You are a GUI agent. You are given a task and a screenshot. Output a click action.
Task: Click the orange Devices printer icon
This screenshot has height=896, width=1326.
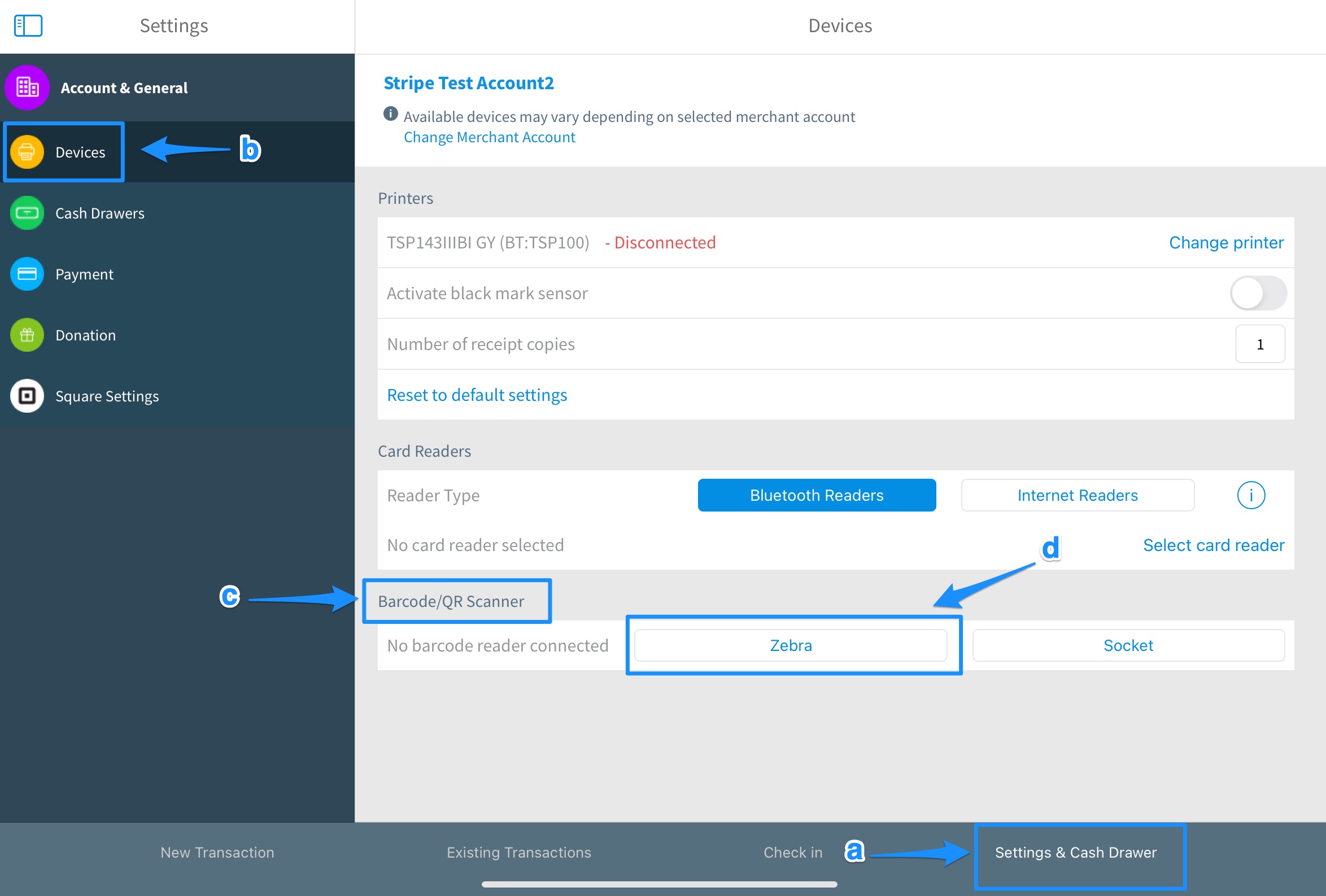click(x=27, y=152)
